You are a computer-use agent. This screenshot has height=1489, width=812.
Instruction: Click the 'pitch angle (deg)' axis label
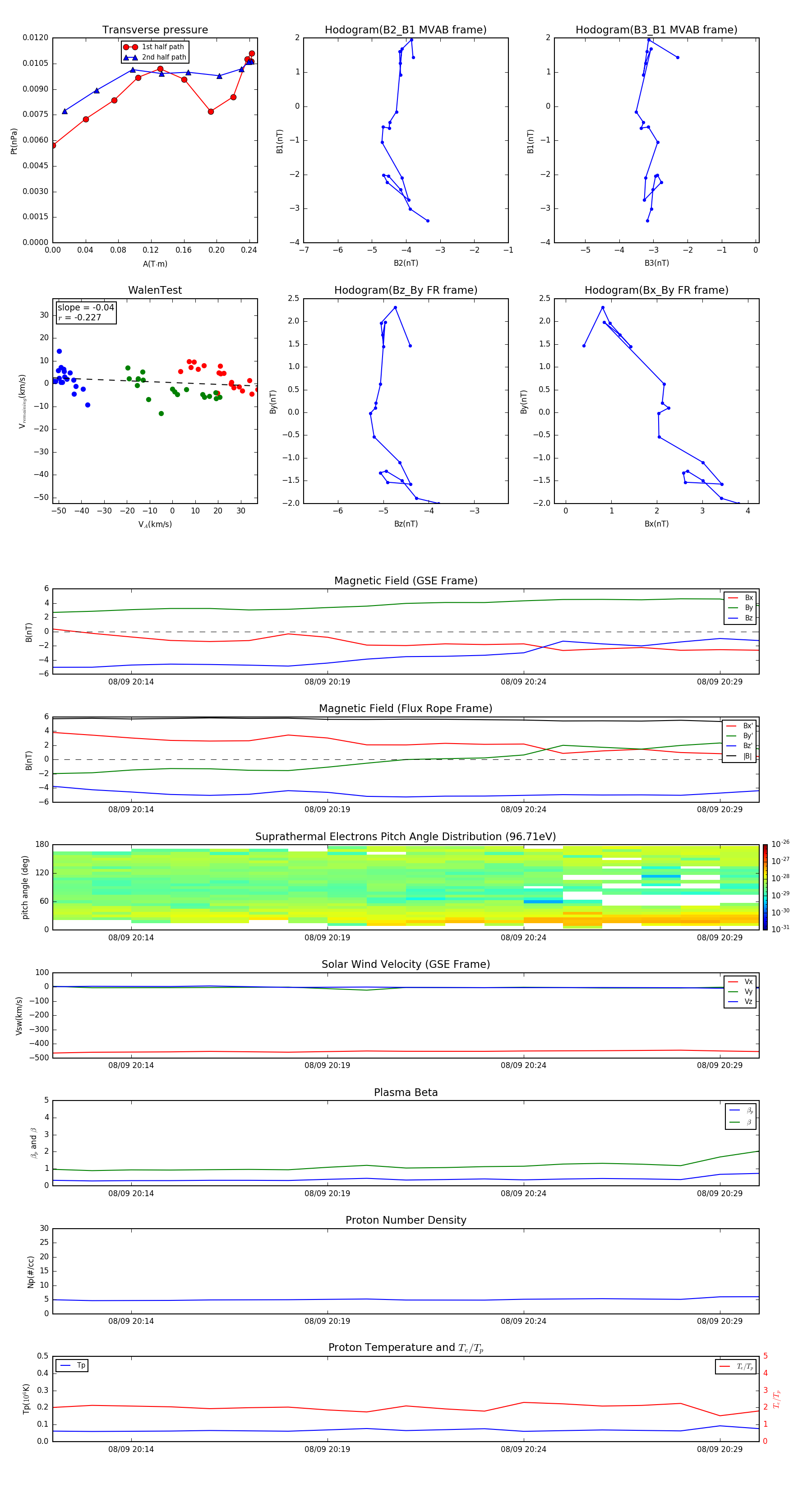pyautogui.click(x=25, y=887)
